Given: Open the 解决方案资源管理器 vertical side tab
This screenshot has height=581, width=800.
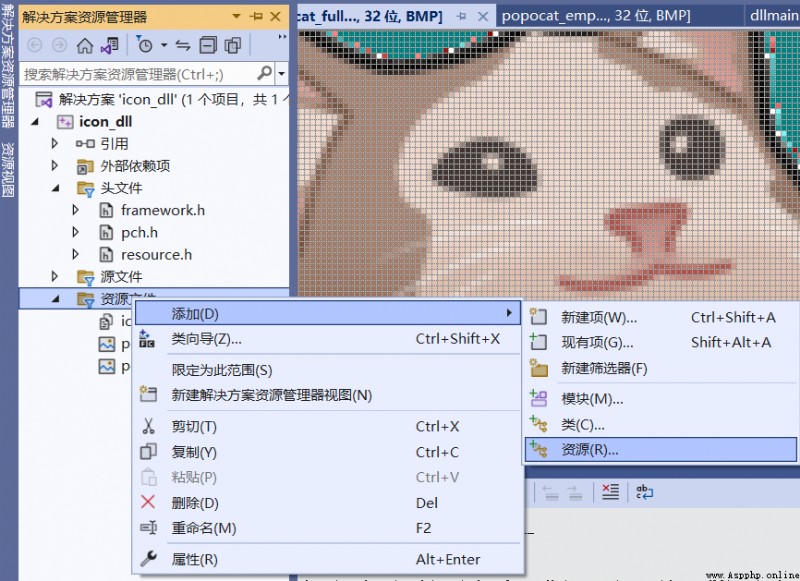Looking at the screenshot, I should 8,66.
